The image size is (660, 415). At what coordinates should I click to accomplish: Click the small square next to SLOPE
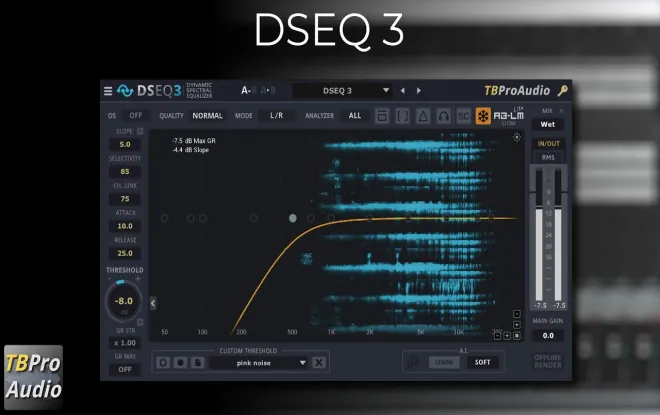coord(140,131)
